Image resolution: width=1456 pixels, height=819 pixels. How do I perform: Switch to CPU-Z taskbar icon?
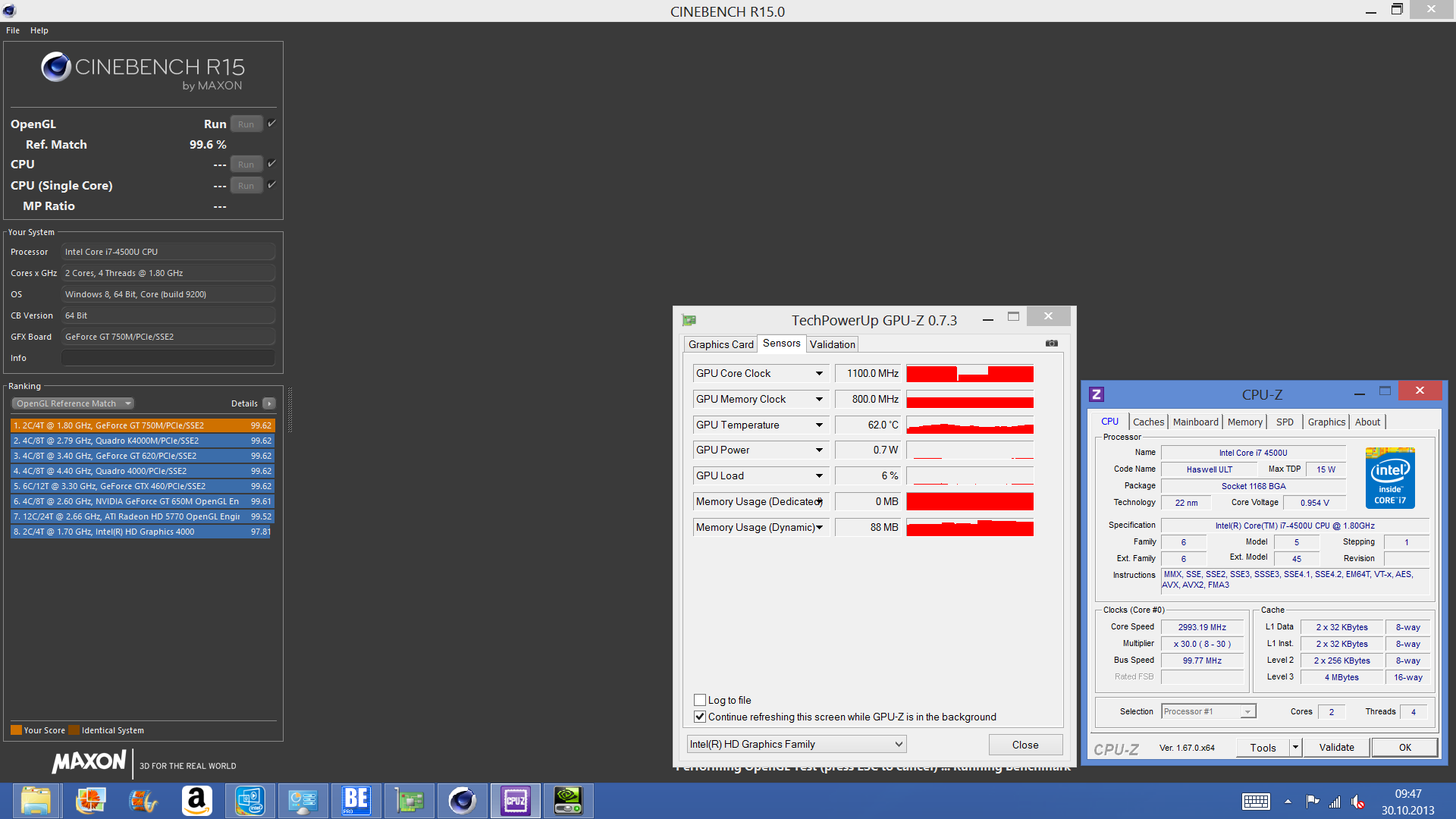515,801
